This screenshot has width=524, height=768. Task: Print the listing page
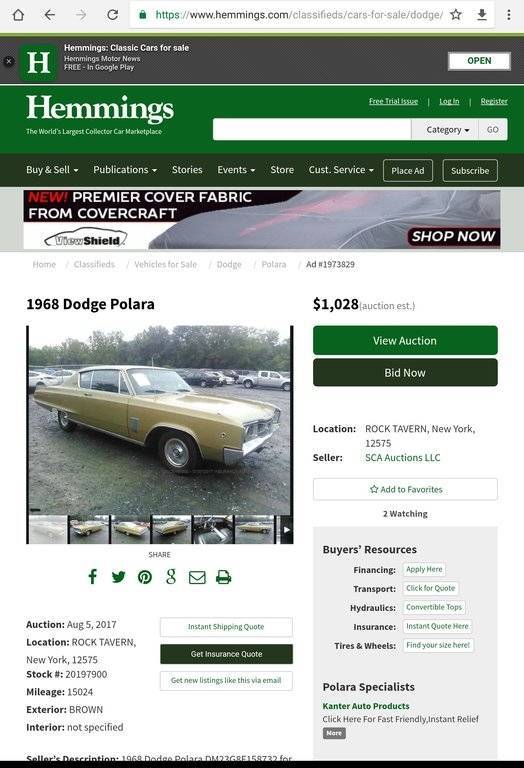click(x=223, y=577)
